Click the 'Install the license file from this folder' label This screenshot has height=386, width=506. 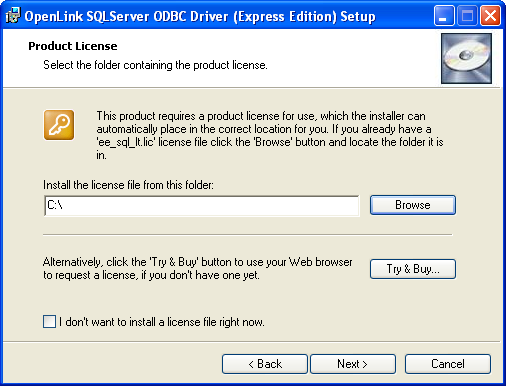pos(128,185)
